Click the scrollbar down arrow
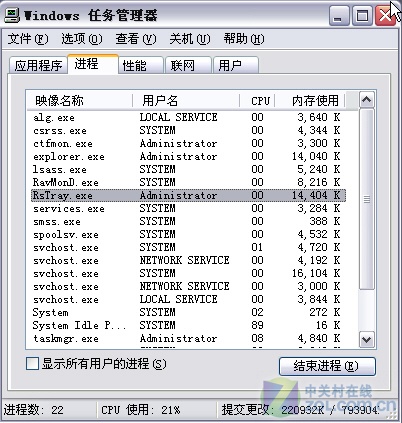 coord(367,340)
